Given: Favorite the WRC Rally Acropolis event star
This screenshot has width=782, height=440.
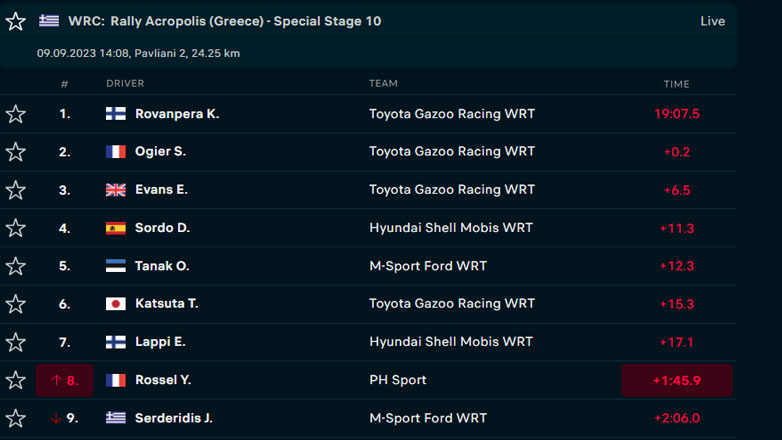Looking at the screenshot, I should [x=15, y=21].
